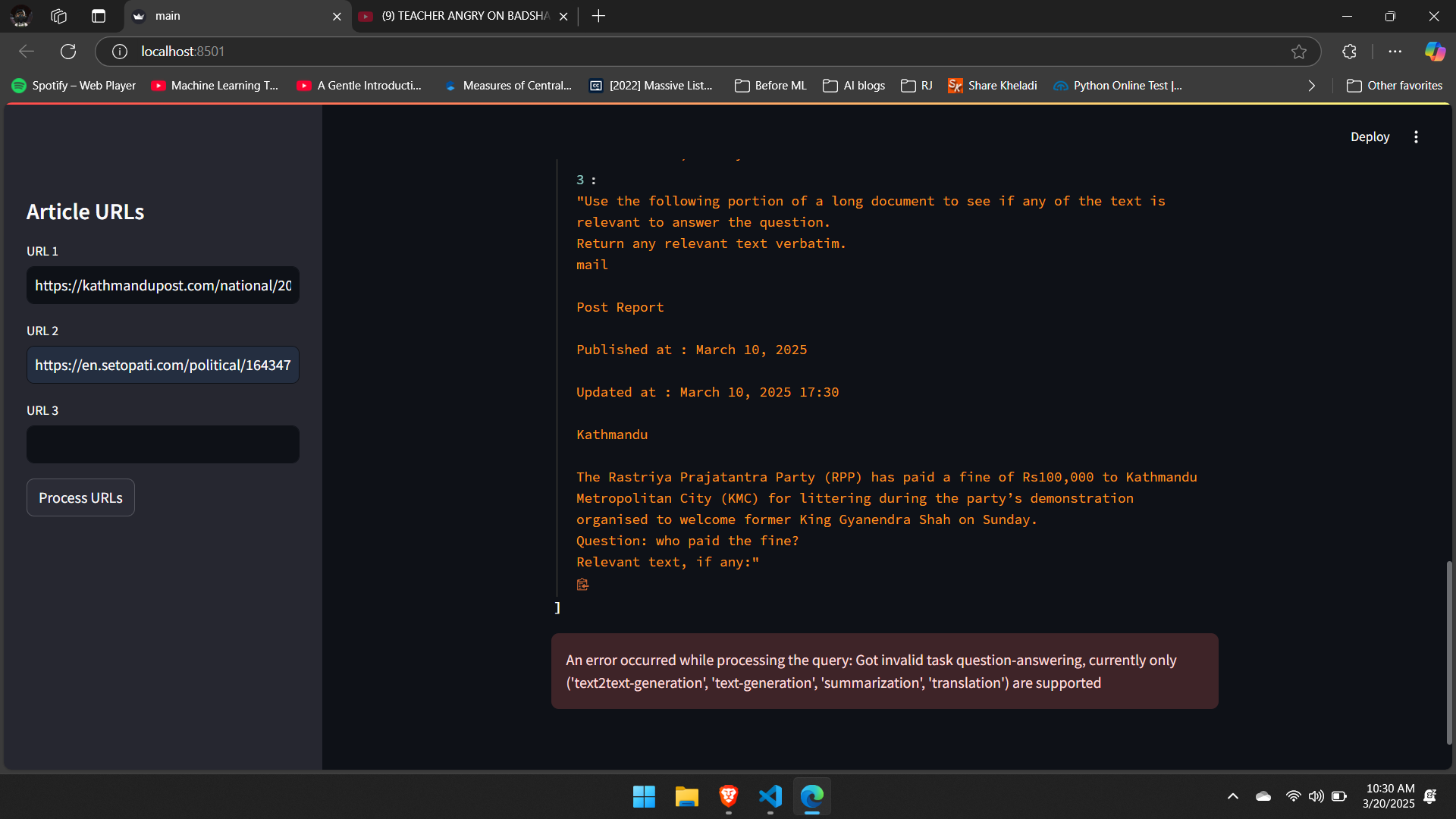Open the browser workspaces icon
The height and width of the screenshot is (819, 1456).
(59, 16)
